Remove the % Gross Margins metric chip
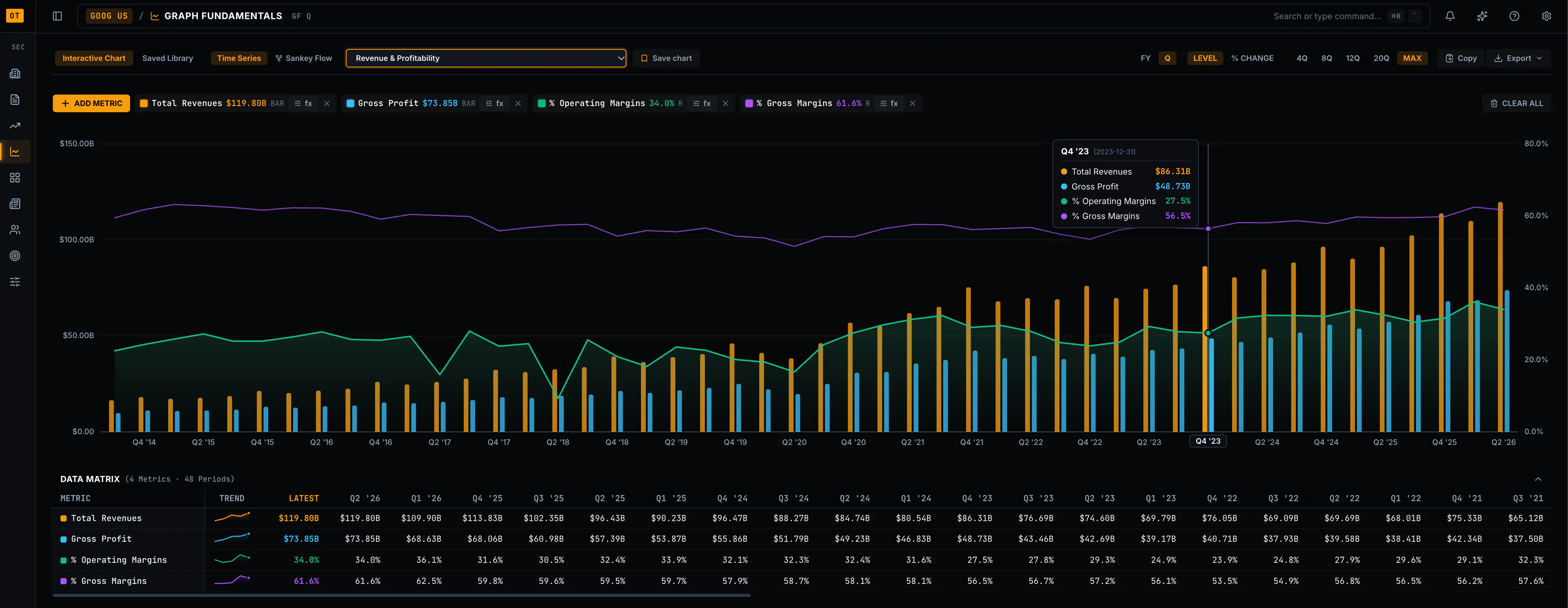The height and width of the screenshot is (608, 1568). 913,104
